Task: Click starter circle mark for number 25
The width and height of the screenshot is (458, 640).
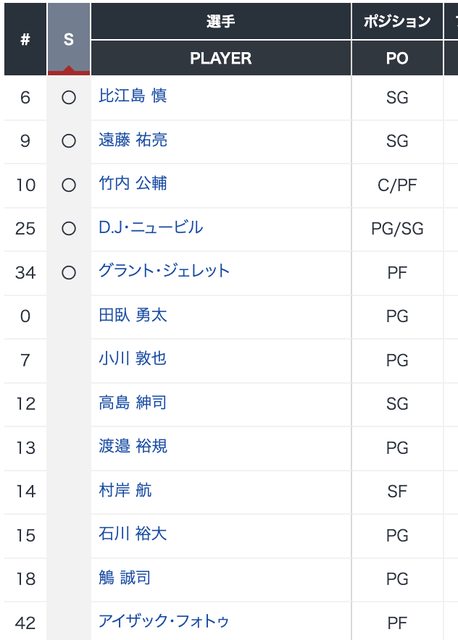Action: tap(69, 229)
